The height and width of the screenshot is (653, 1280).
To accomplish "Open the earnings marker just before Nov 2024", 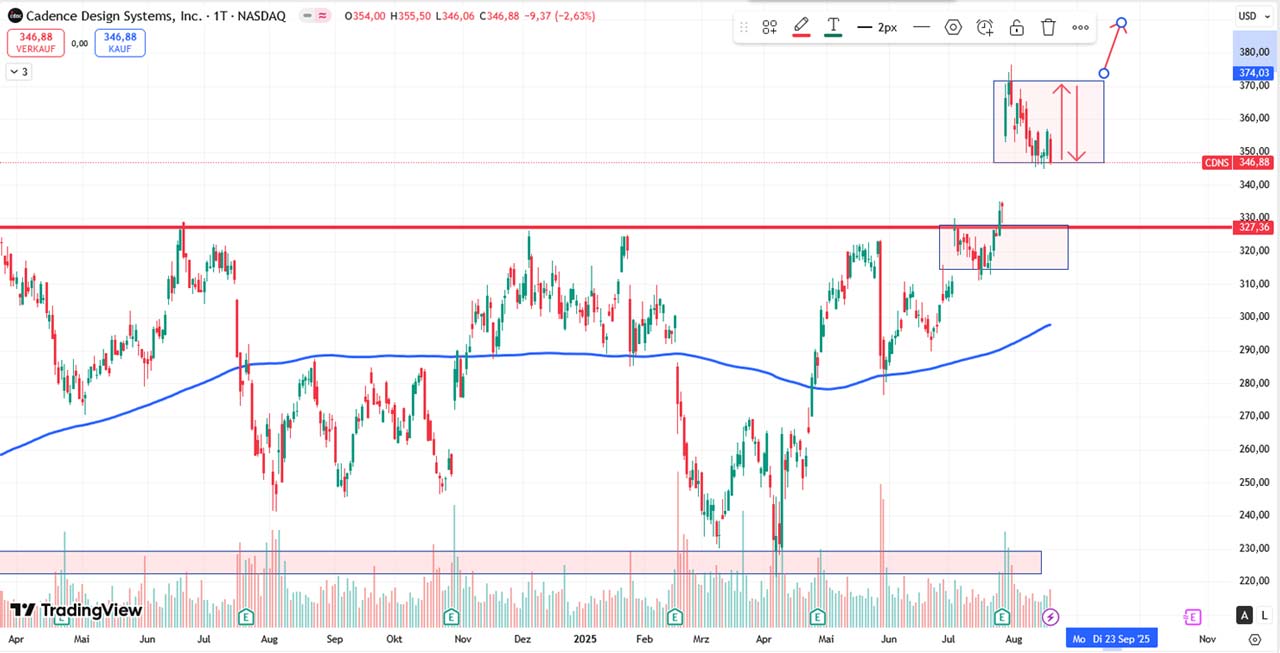I will [x=451, y=616].
